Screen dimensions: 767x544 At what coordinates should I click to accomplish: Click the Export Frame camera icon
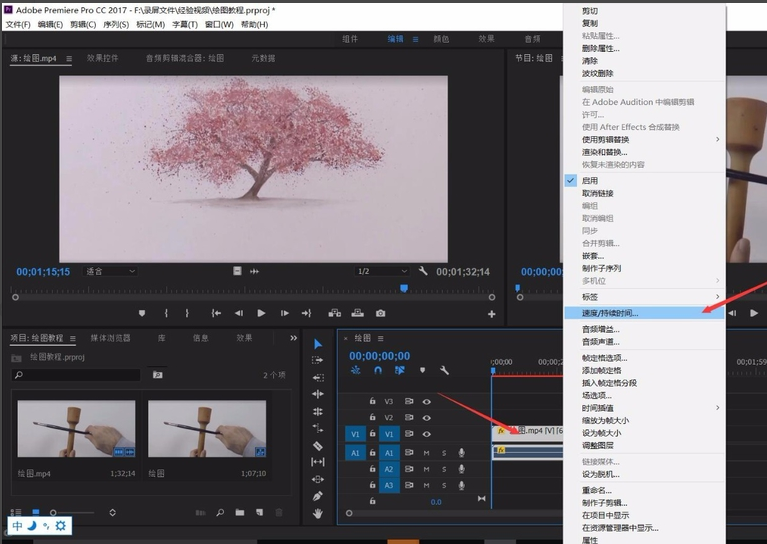(x=380, y=313)
